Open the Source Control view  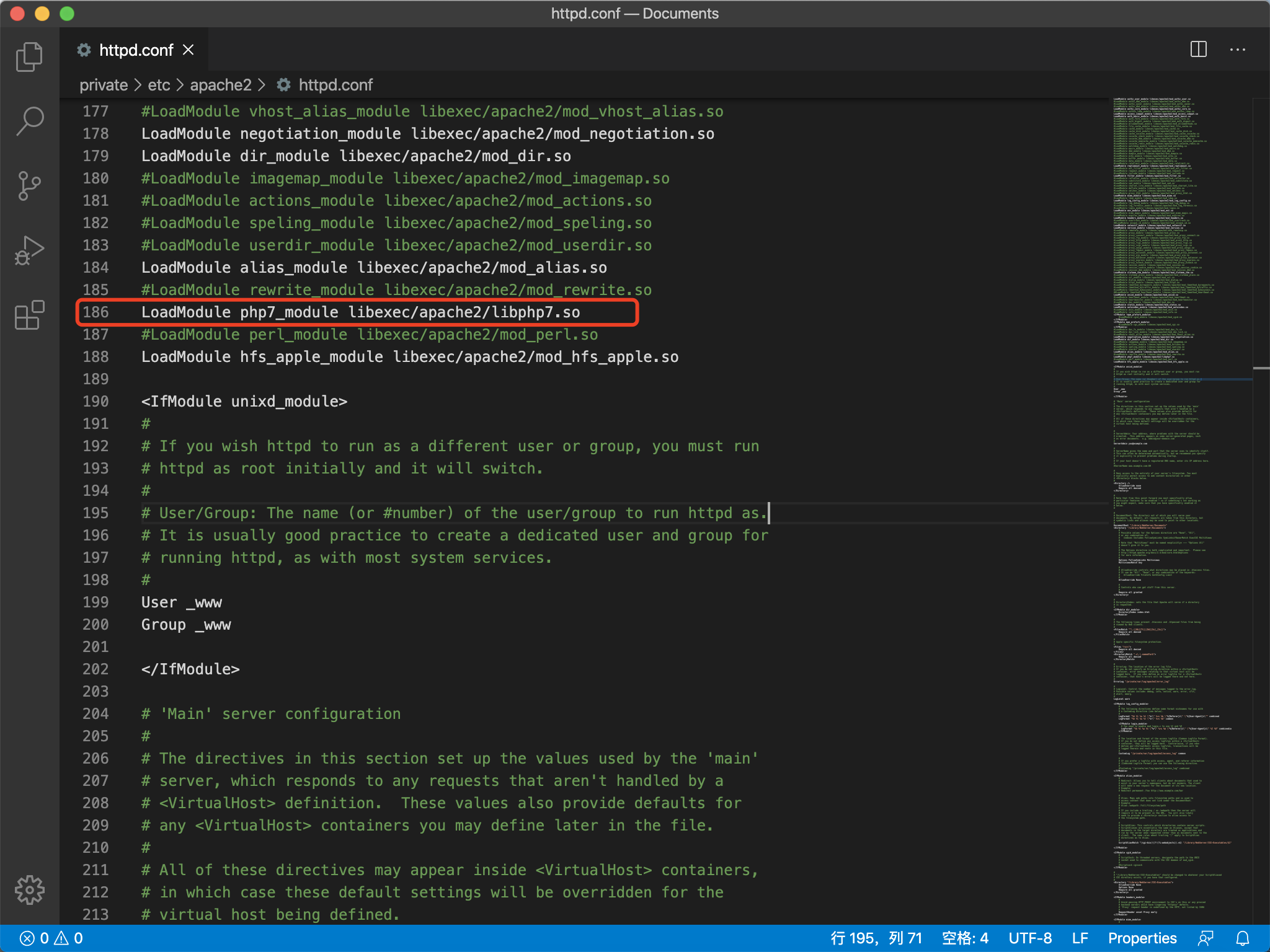coord(29,185)
